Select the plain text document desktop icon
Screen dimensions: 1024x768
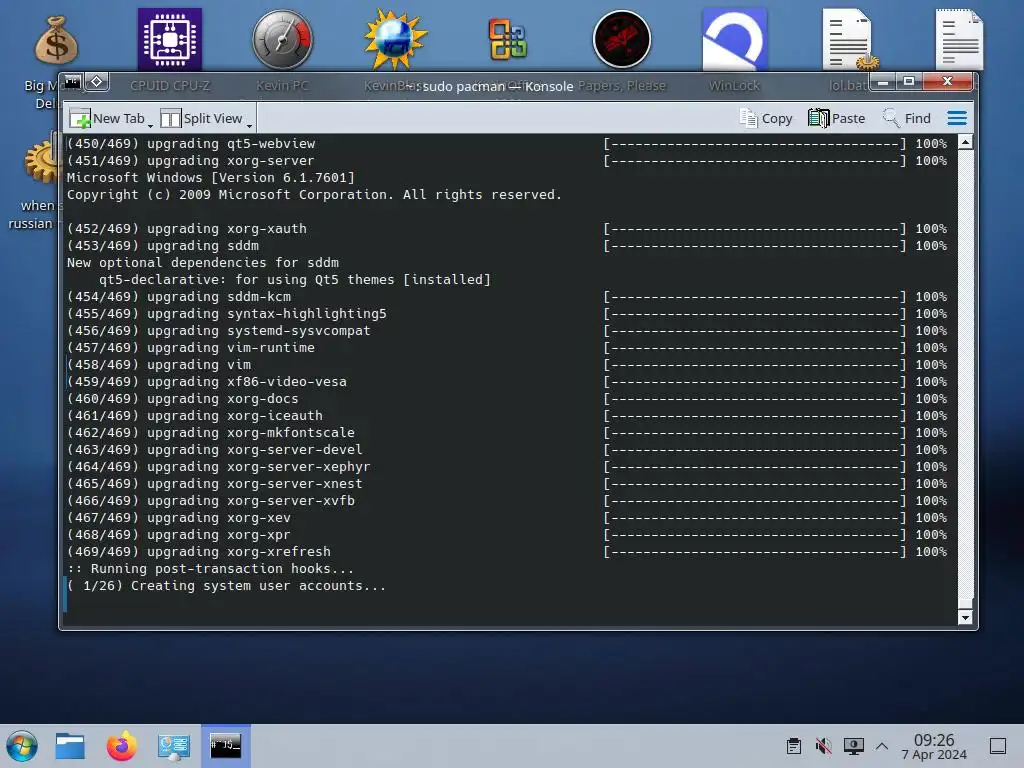click(959, 39)
